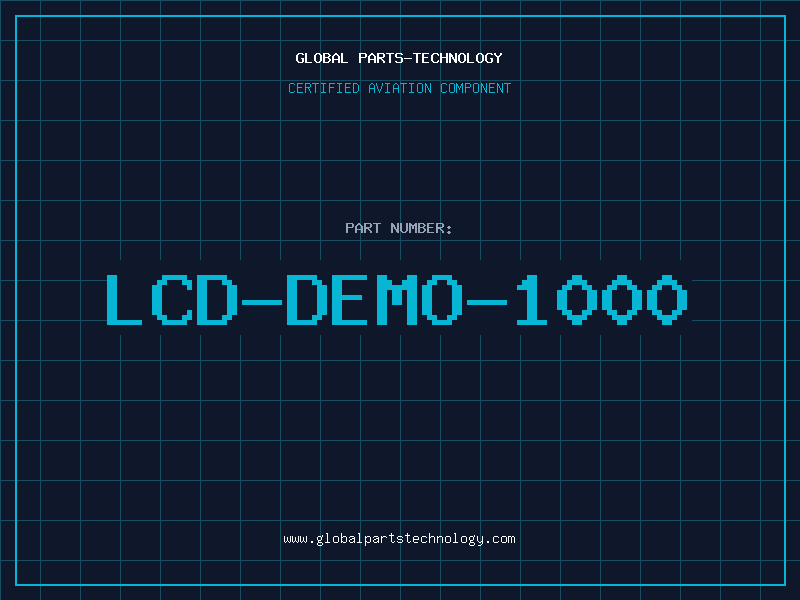
Task: Click the DEMO segment of the part number
Action: [x=373, y=300]
